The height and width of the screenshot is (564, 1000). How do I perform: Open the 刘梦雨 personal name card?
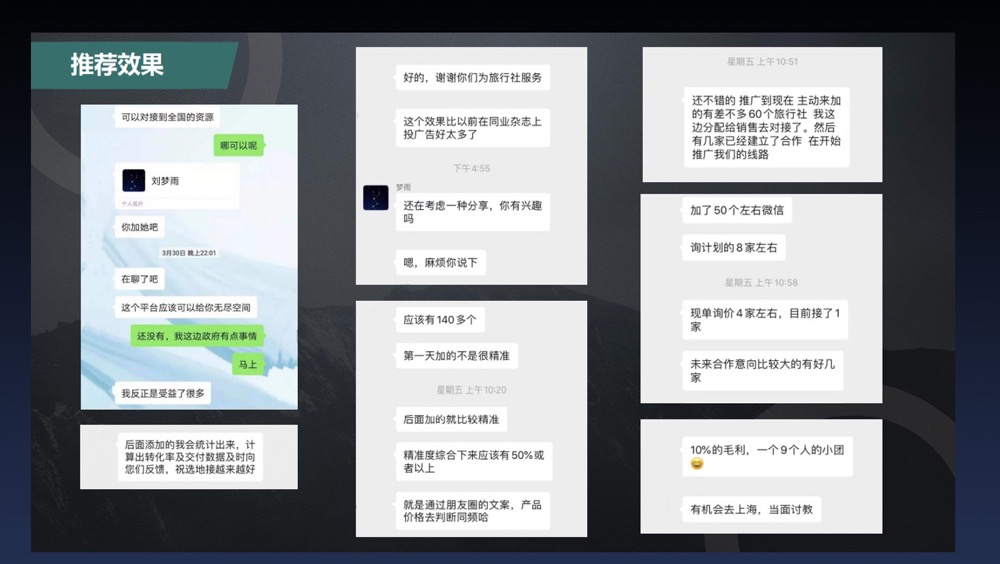pyautogui.click(x=177, y=186)
